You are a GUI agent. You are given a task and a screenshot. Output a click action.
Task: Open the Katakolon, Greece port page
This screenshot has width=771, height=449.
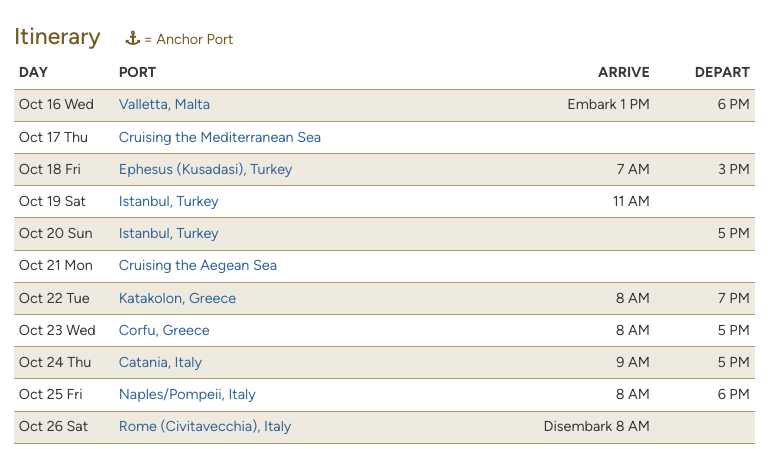coord(177,298)
